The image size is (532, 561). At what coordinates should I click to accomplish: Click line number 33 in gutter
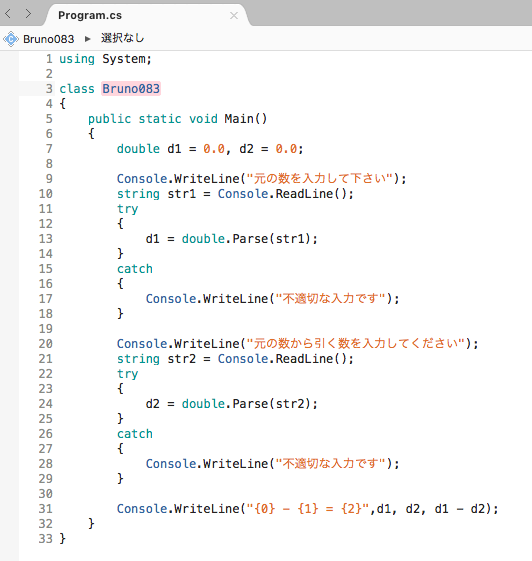(45, 538)
